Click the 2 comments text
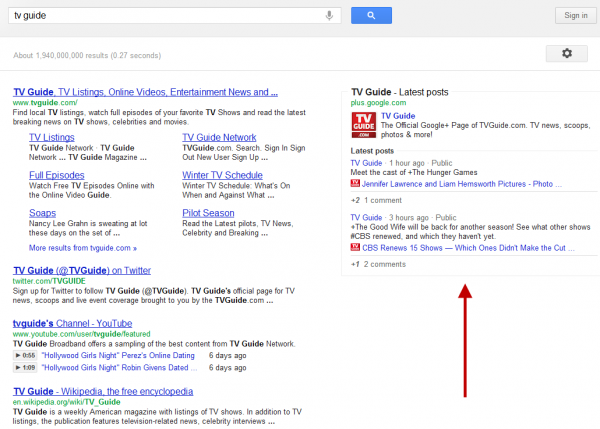This screenshot has height=429, width=600. click(385, 264)
